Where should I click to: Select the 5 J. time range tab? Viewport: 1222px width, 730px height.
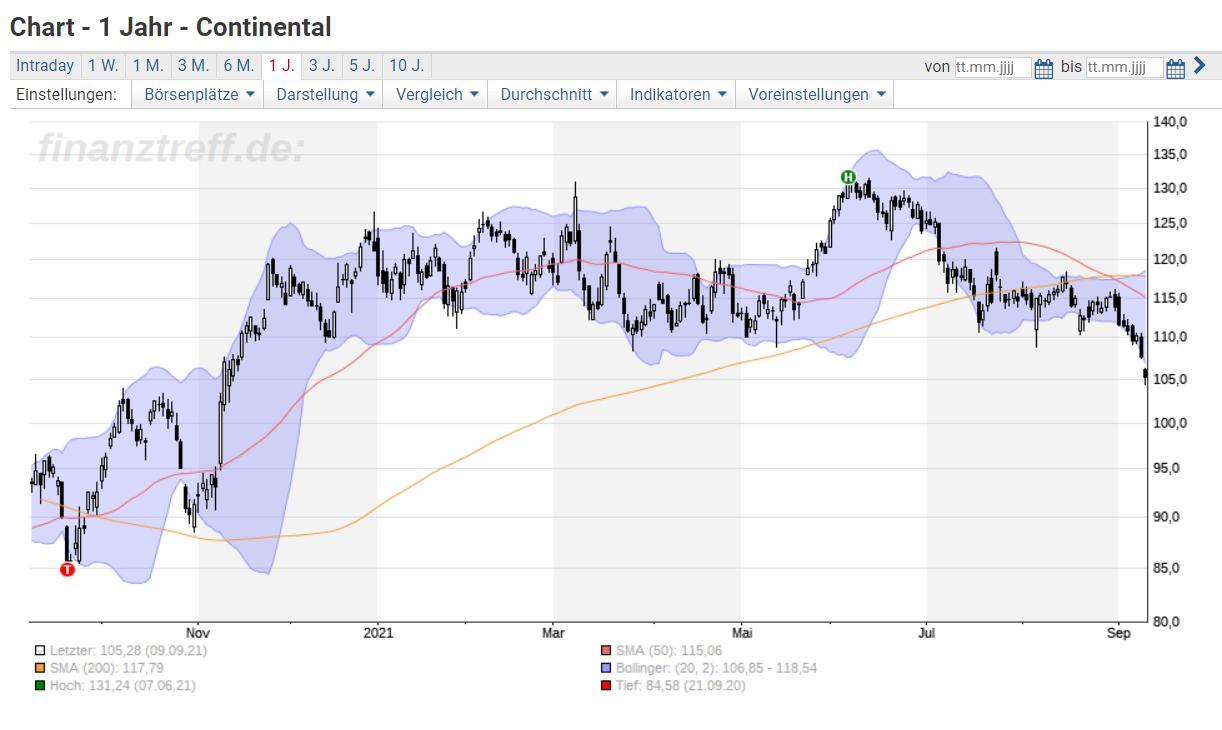[x=362, y=66]
